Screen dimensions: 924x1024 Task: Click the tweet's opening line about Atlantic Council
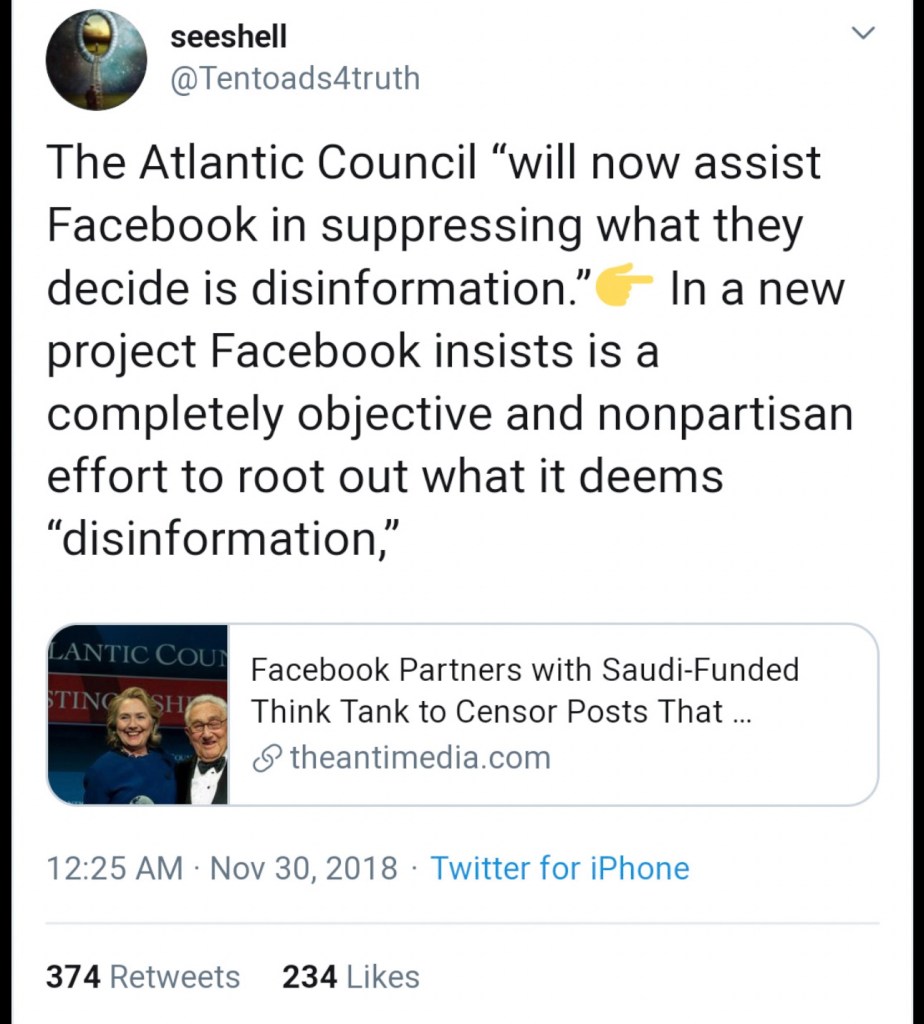point(433,162)
